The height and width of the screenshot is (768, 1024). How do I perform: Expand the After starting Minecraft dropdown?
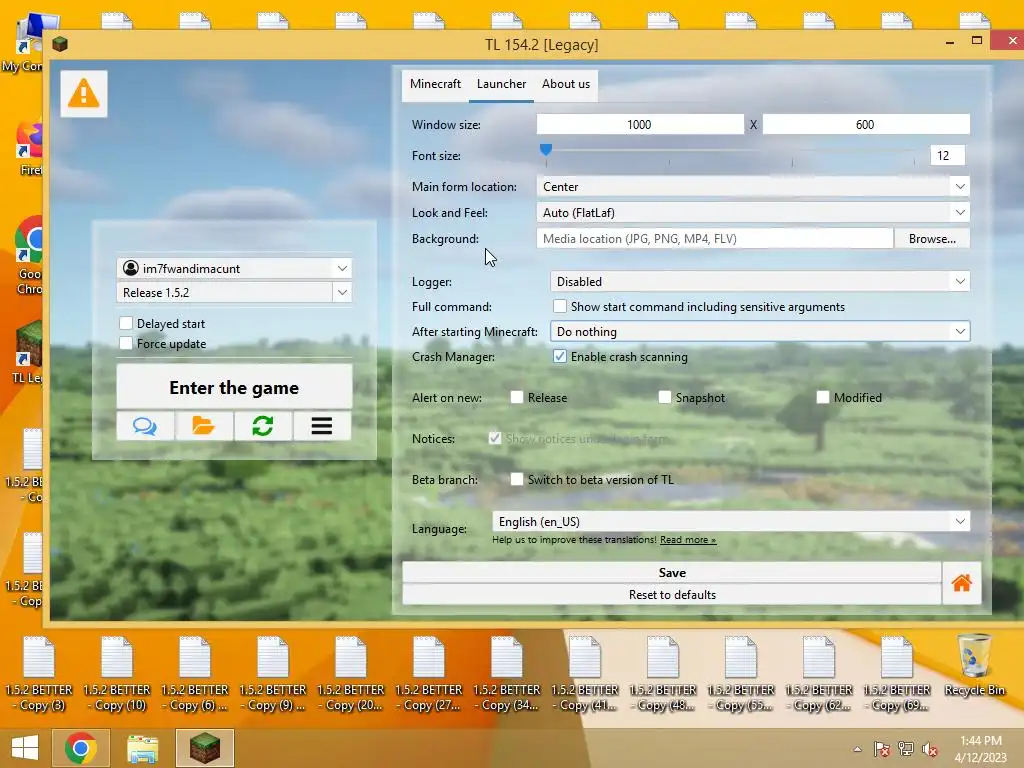pos(760,332)
